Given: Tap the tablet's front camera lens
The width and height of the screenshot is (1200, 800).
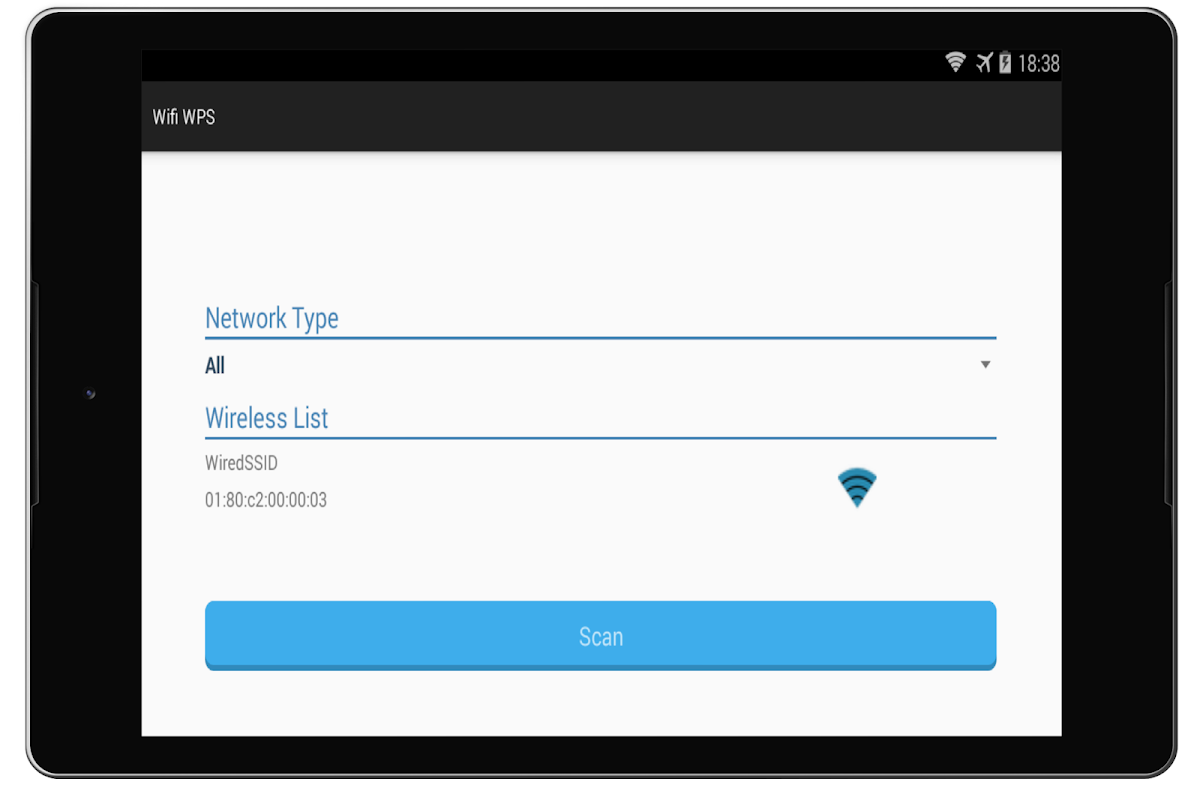Looking at the screenshot, I should 90,393.
